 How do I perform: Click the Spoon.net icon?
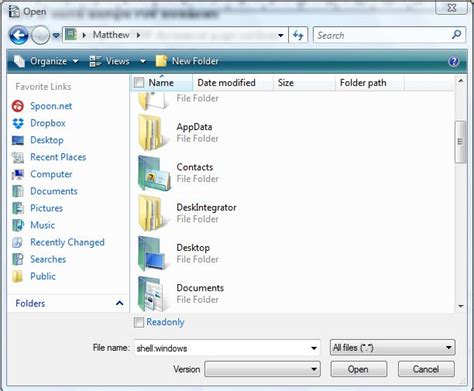pyautogui.click(x=18, y=106)
